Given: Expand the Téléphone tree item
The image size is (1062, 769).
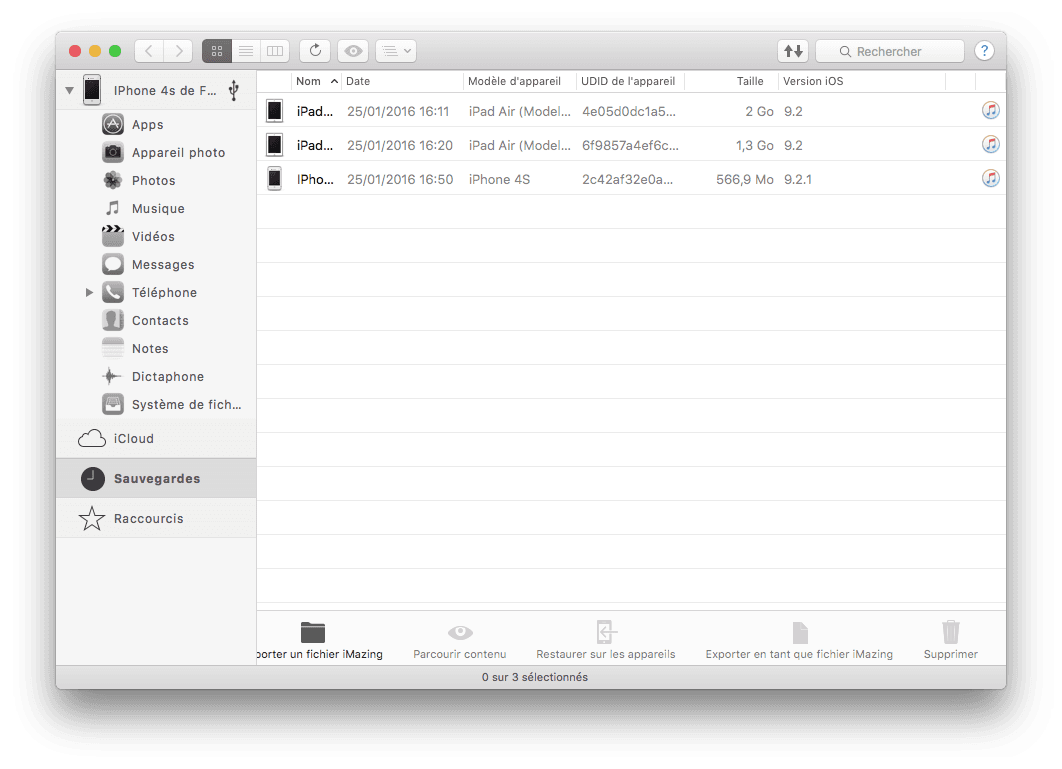Looking at the screenshot, I should click(x=89, y=293).
